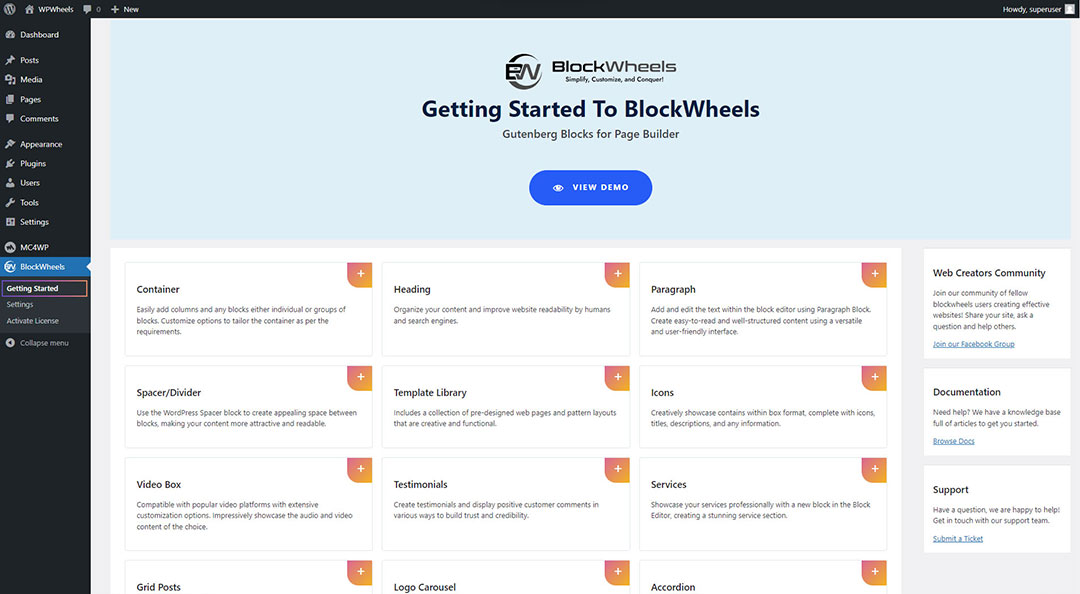Click the View Demo button

click(590, 188)
